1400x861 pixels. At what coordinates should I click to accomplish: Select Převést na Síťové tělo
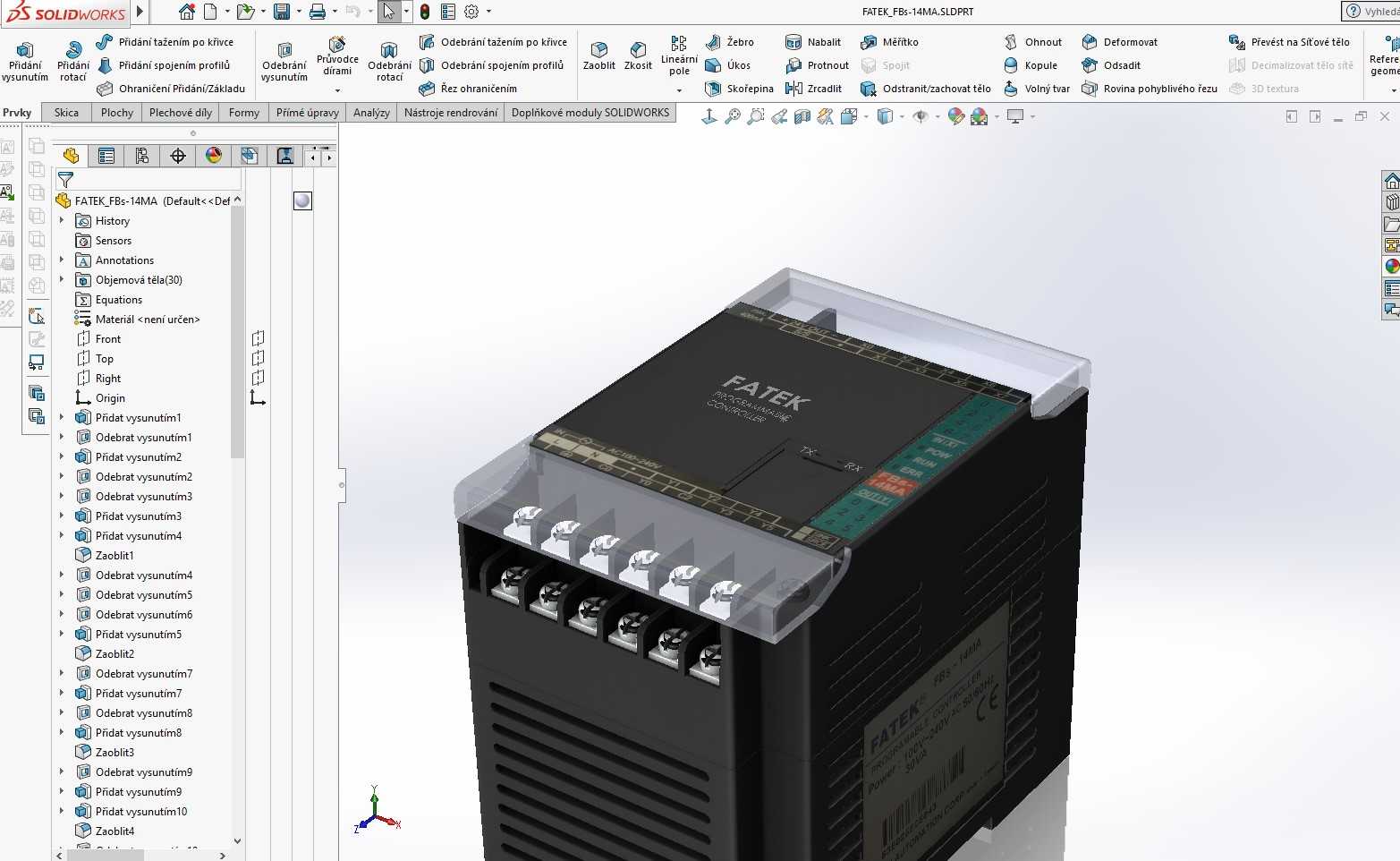1289,42
